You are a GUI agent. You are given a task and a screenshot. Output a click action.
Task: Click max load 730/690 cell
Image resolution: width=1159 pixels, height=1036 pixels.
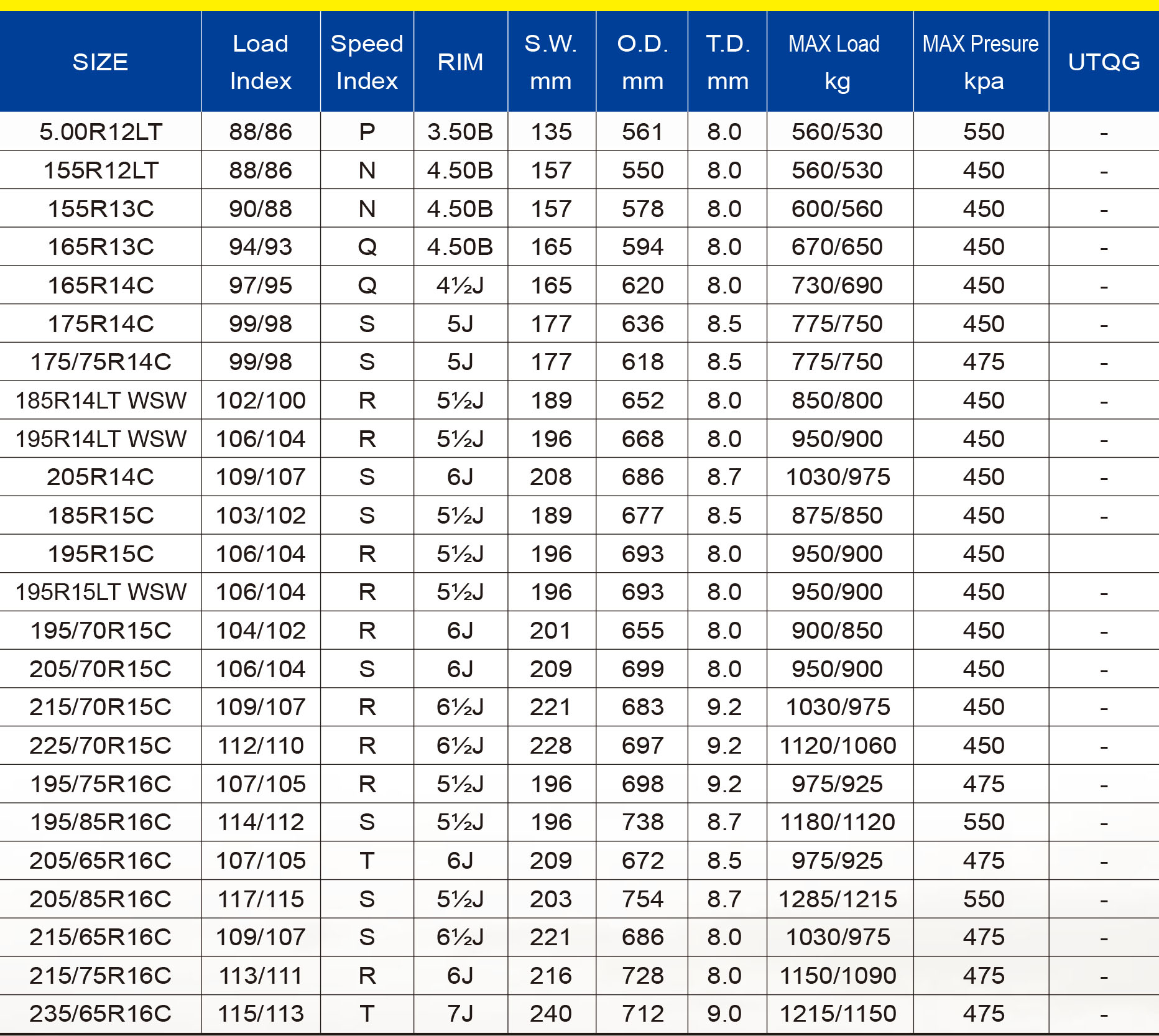(x=840, y=285)
